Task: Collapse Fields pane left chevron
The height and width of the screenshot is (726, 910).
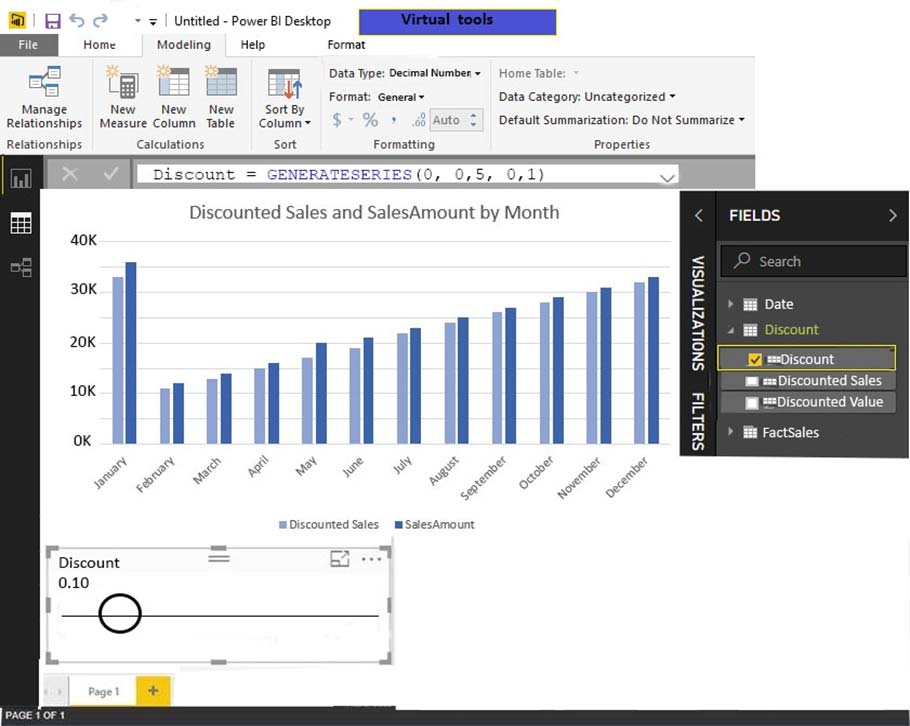Action: (x=699, y=215)
